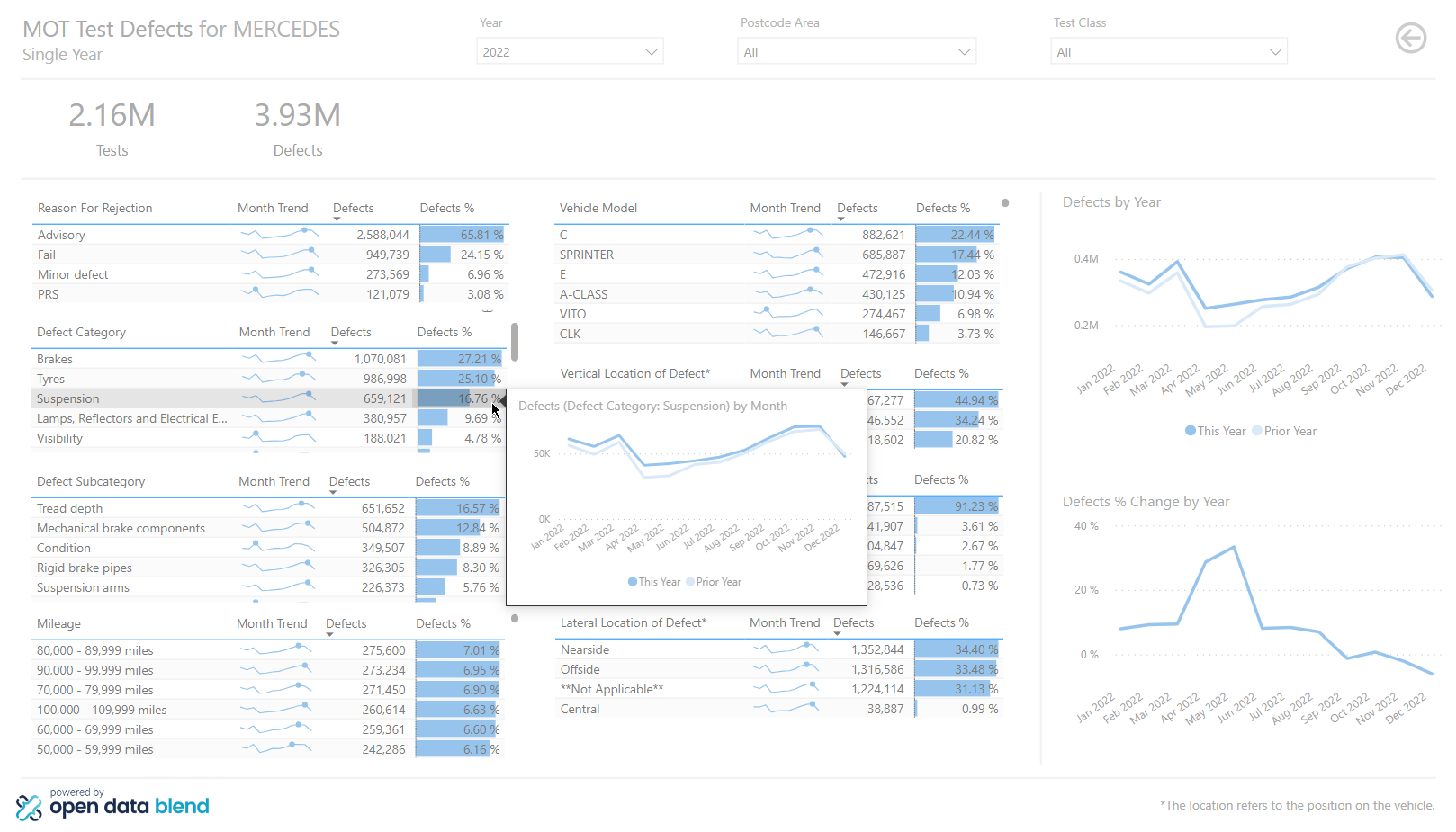
Task: Click the Vehicle Model table scroll handle
Action: (1005, 203)
